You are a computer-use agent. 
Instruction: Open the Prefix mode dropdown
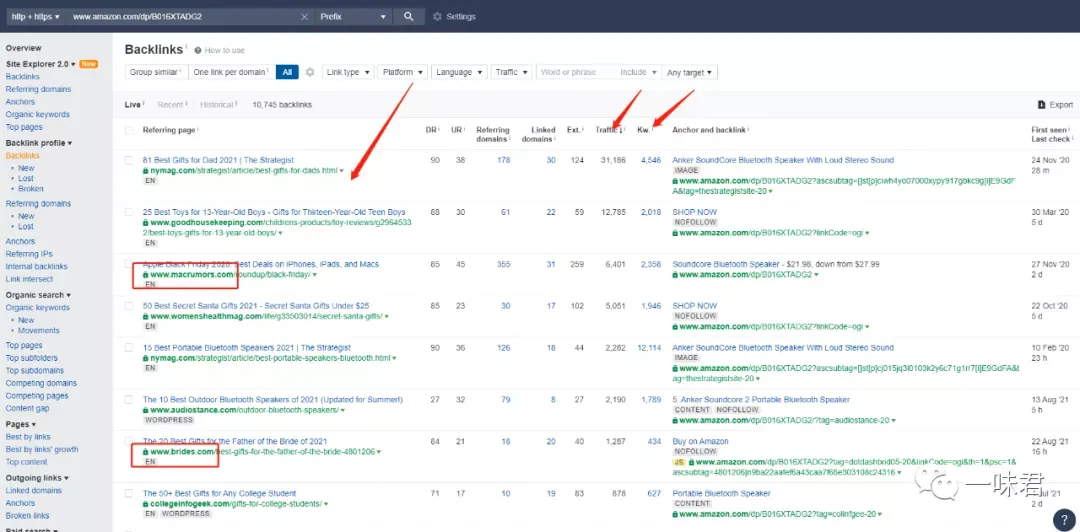pos(353,17)
